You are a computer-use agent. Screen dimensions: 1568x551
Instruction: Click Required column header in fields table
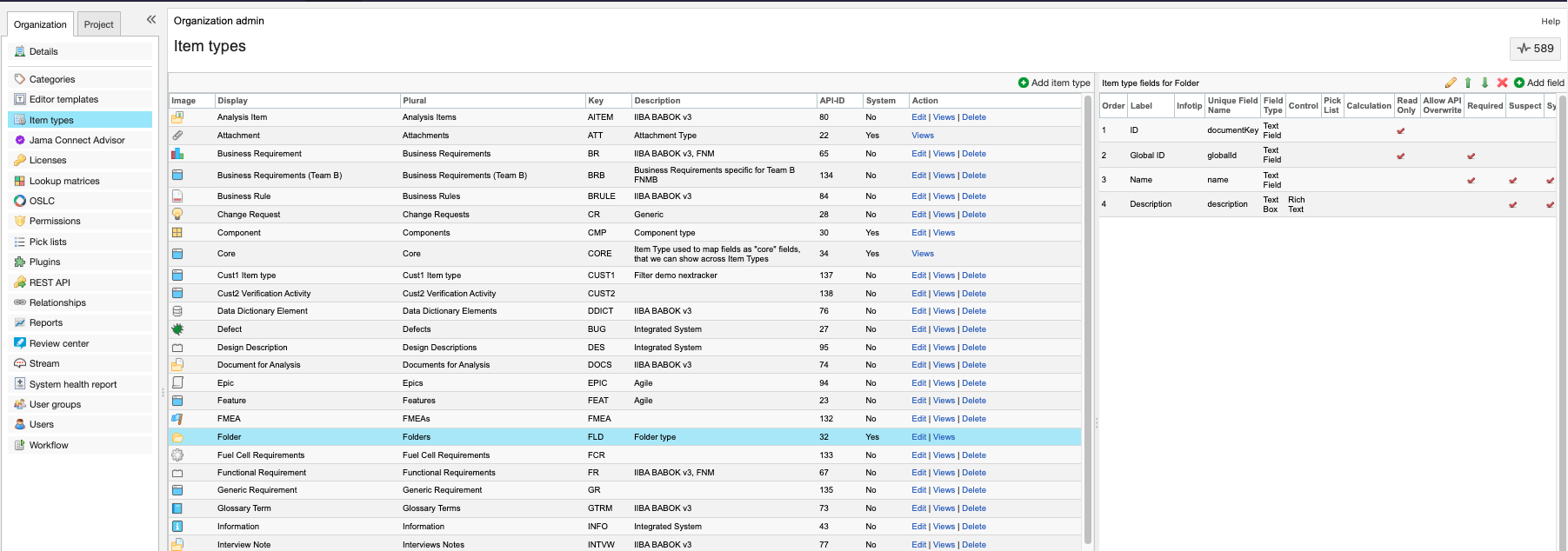(1485, 106)
